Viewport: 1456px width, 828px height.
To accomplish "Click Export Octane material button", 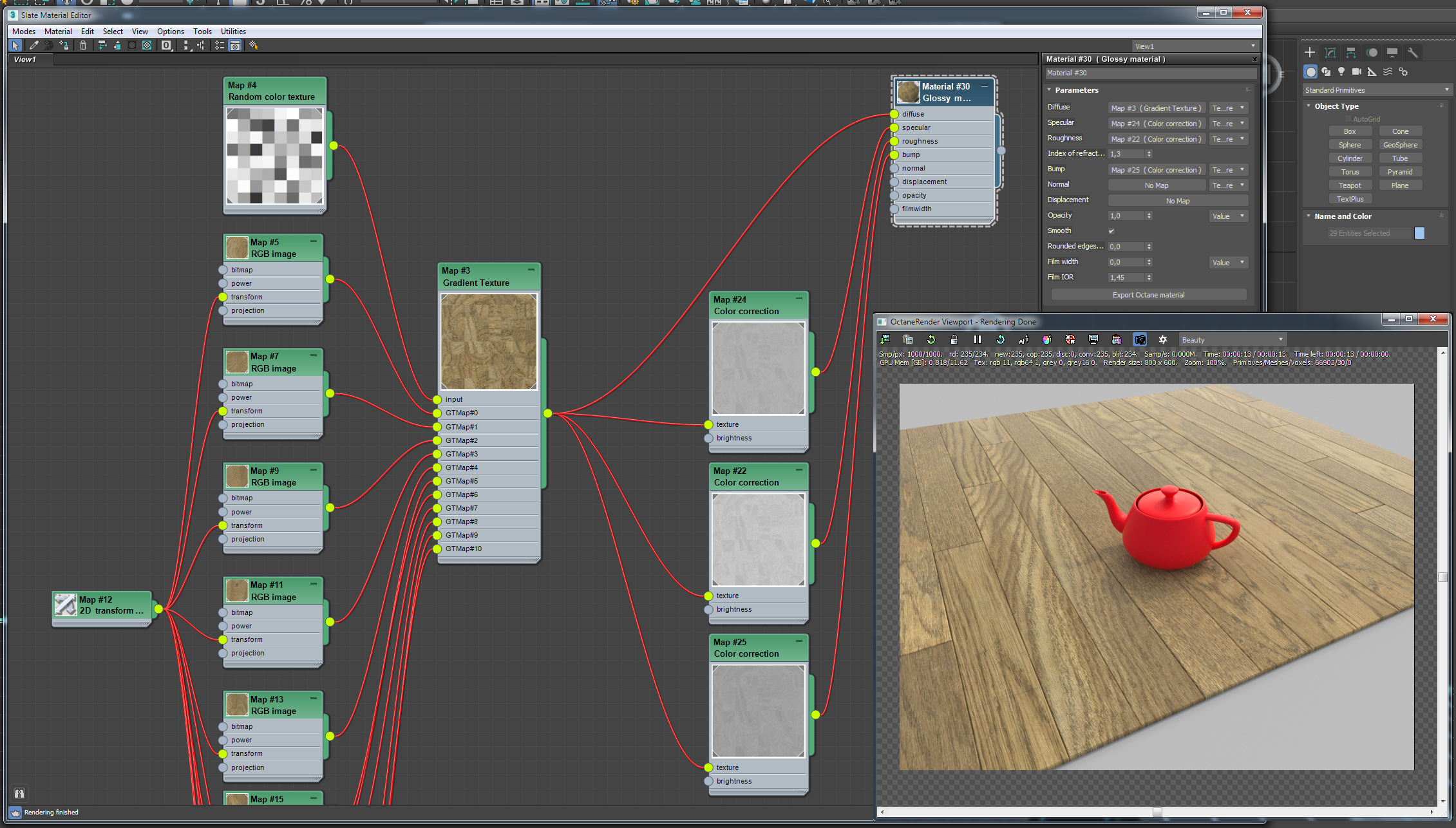I will (1148, 295).
